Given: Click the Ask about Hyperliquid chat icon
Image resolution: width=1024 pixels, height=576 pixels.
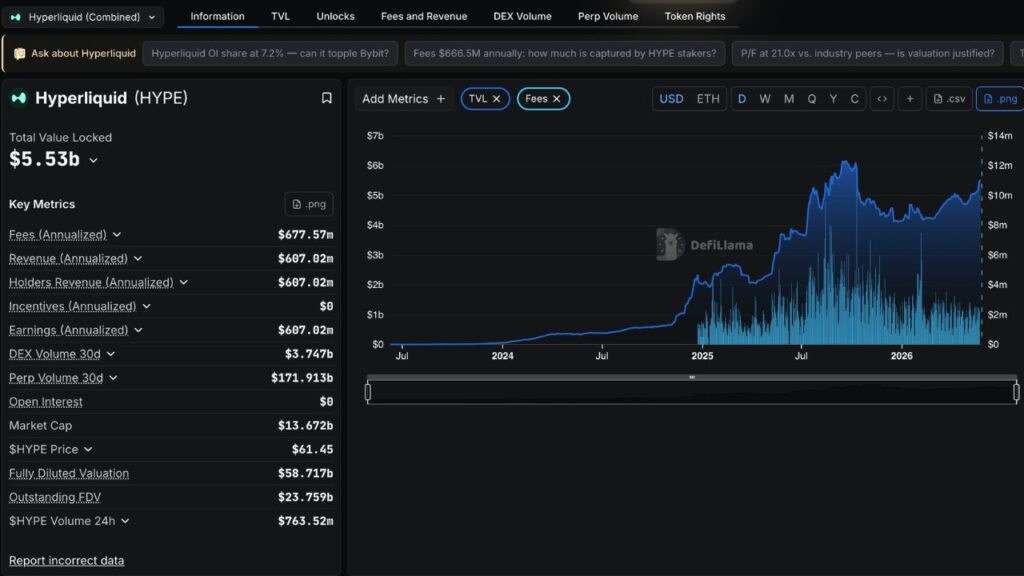Looking at the screenshot, I should pyautogui.click(x=20, y=54).
